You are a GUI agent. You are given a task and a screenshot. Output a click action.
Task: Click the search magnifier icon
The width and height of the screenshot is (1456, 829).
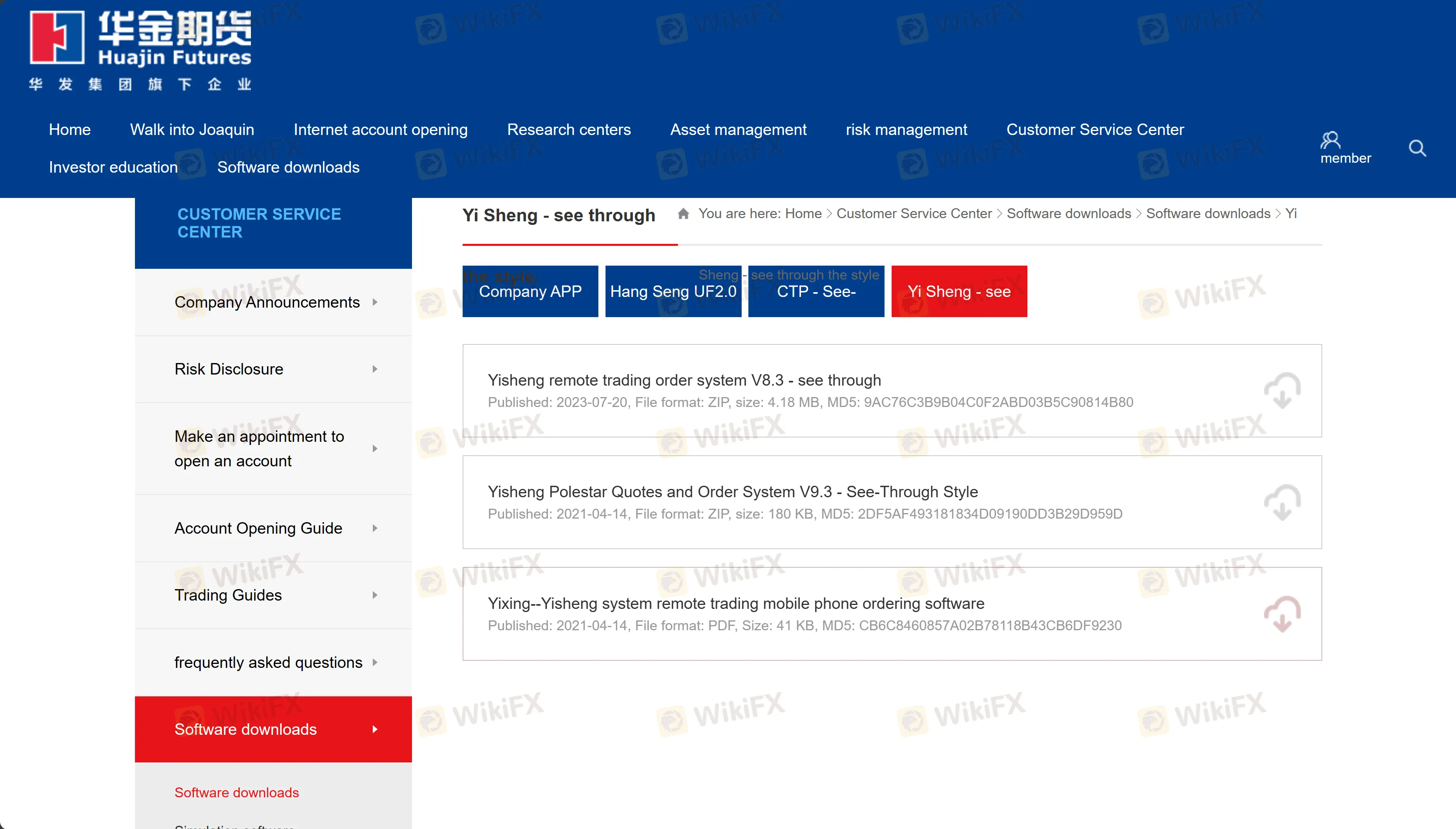point(1417,148)
